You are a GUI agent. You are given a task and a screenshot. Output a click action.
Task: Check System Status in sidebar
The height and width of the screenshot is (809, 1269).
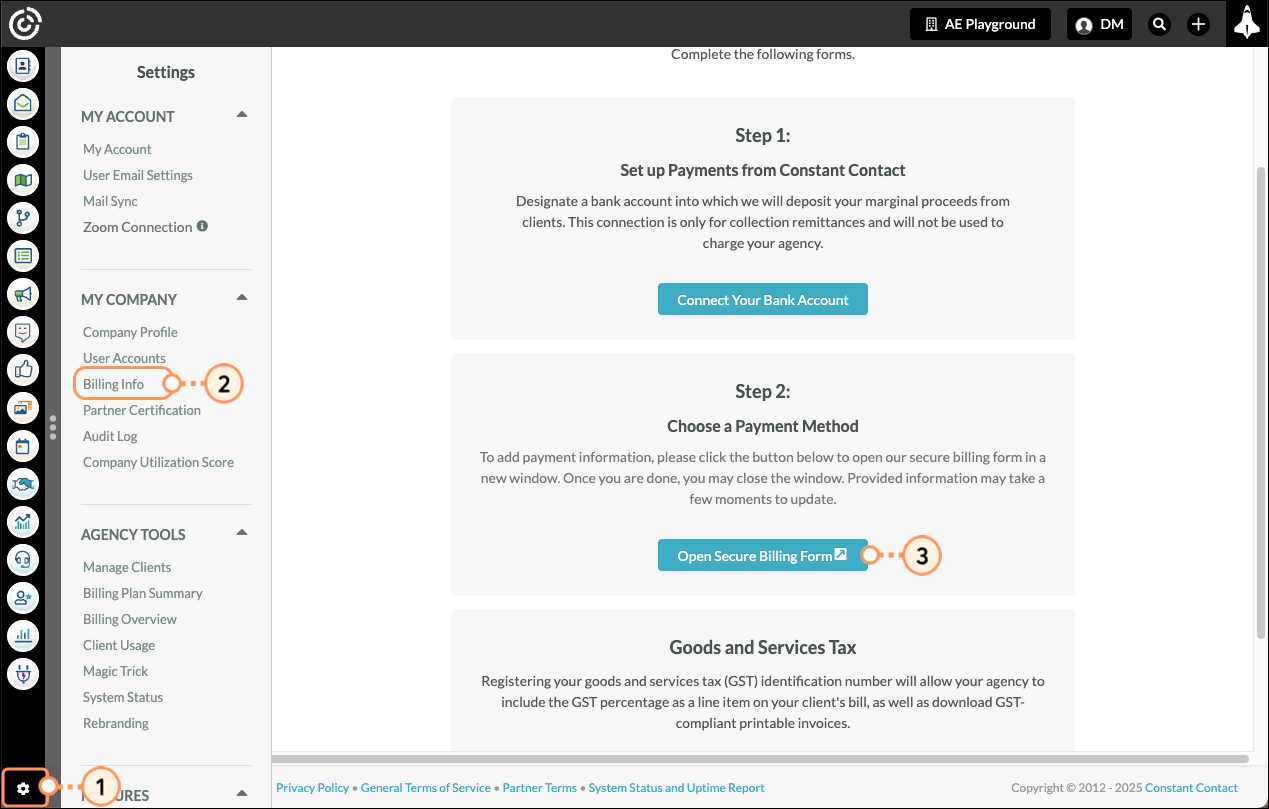(123, 697)
